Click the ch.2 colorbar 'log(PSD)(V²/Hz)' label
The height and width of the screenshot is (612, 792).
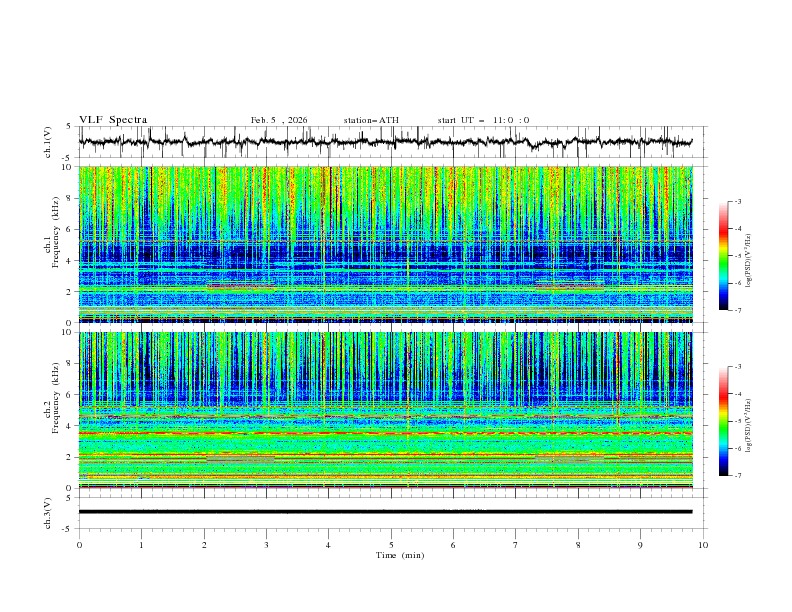pyautogui.click(x=748, y=425)
